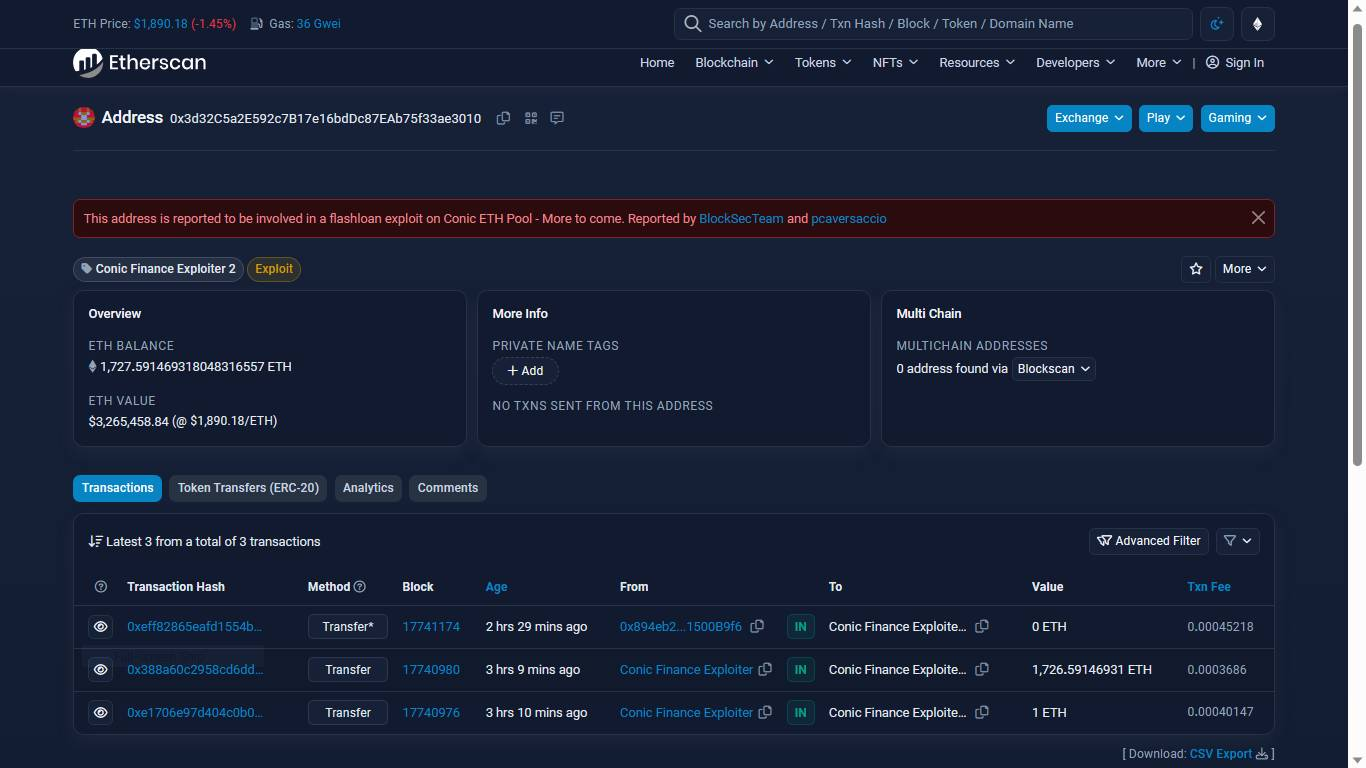Open address comments chat icon
Screen dimensions: 1366x768
(557, 118)
